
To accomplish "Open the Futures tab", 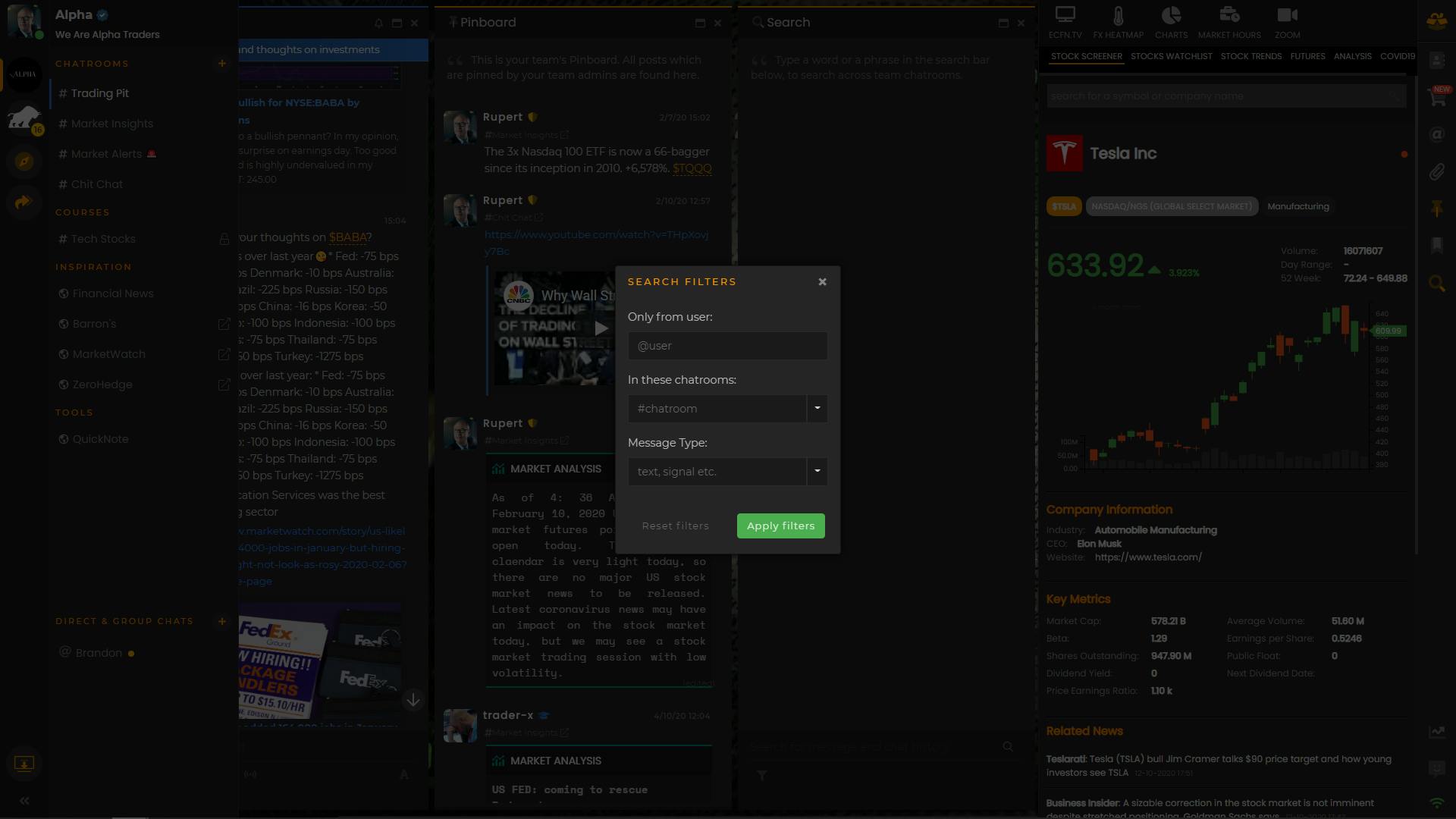I will tap(1307, 57).
